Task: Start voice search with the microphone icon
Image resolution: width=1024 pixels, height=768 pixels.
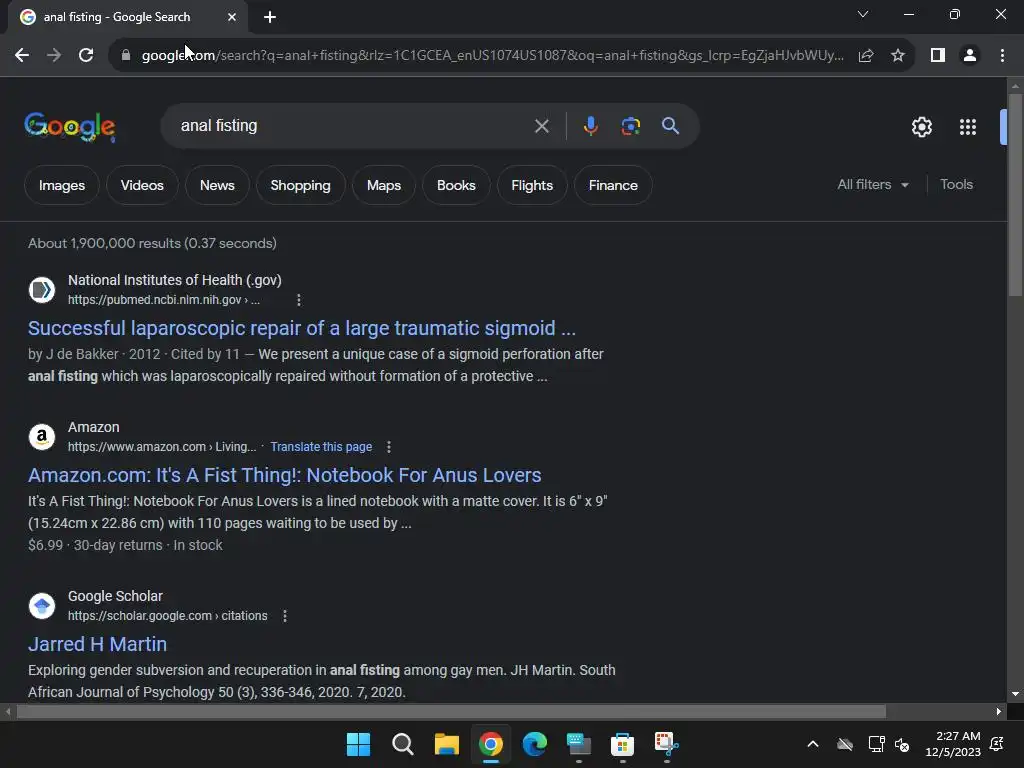Action: pyautogui.click(x=590, y=126)
